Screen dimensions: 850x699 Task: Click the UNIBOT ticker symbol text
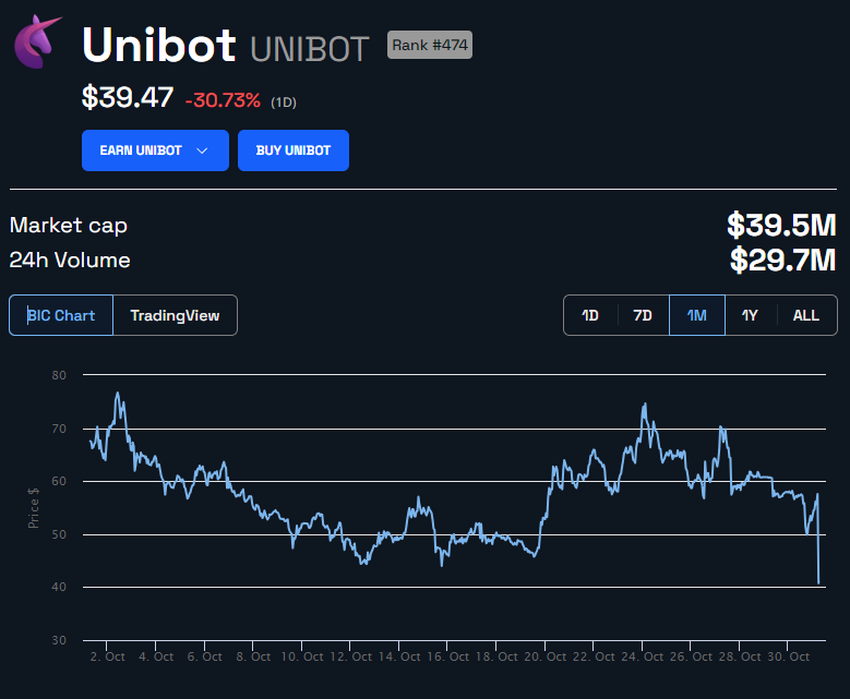click(310, 45)
